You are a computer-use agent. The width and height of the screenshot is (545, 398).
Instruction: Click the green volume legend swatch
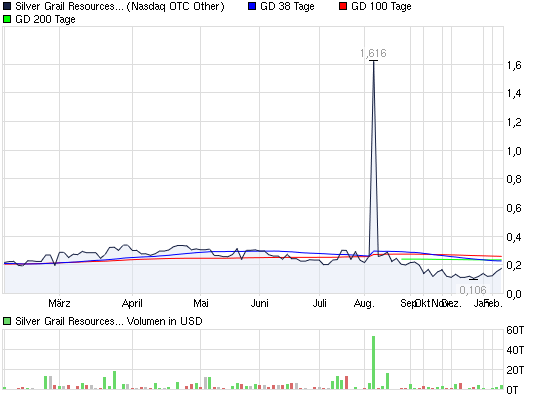pos(7,321)
